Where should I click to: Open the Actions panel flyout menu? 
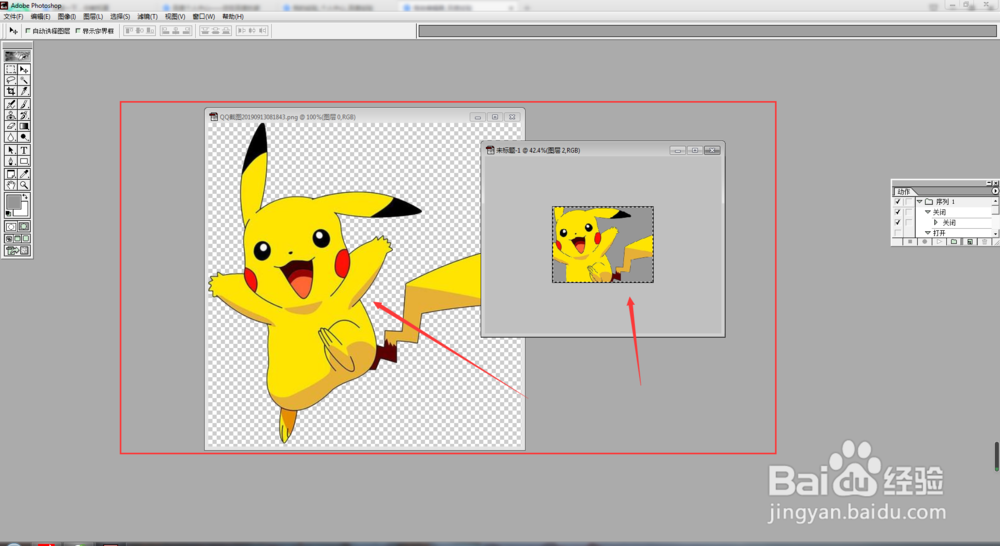click(996, 191)
